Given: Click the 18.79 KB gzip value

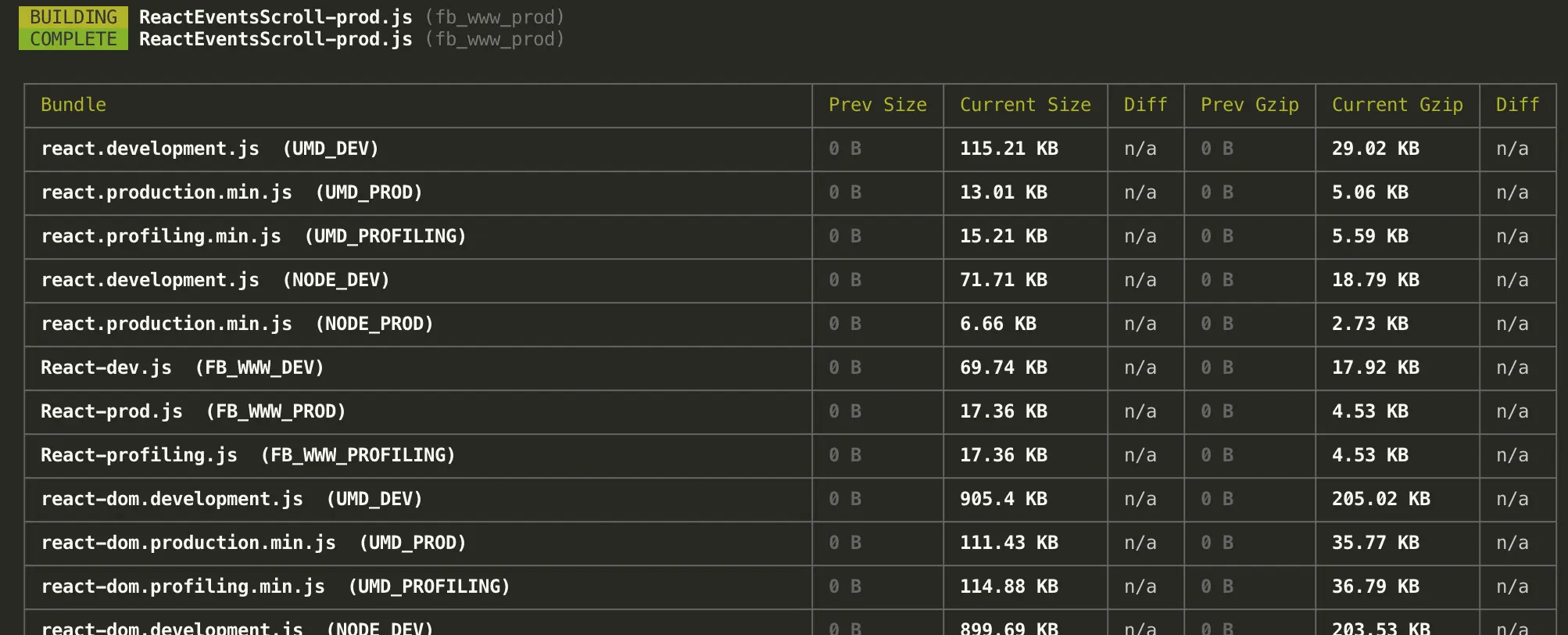Looking at the screenshot, I should 1376,280.
